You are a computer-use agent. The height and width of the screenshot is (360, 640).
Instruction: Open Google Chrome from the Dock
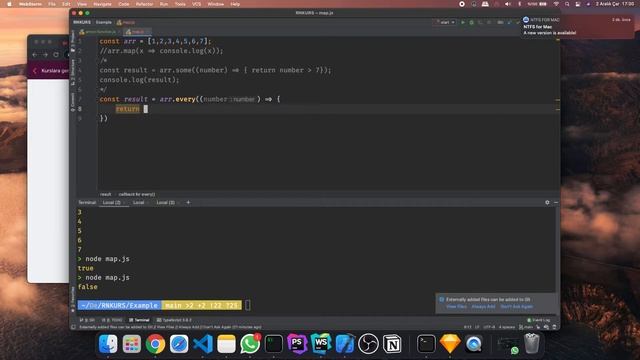155,344
